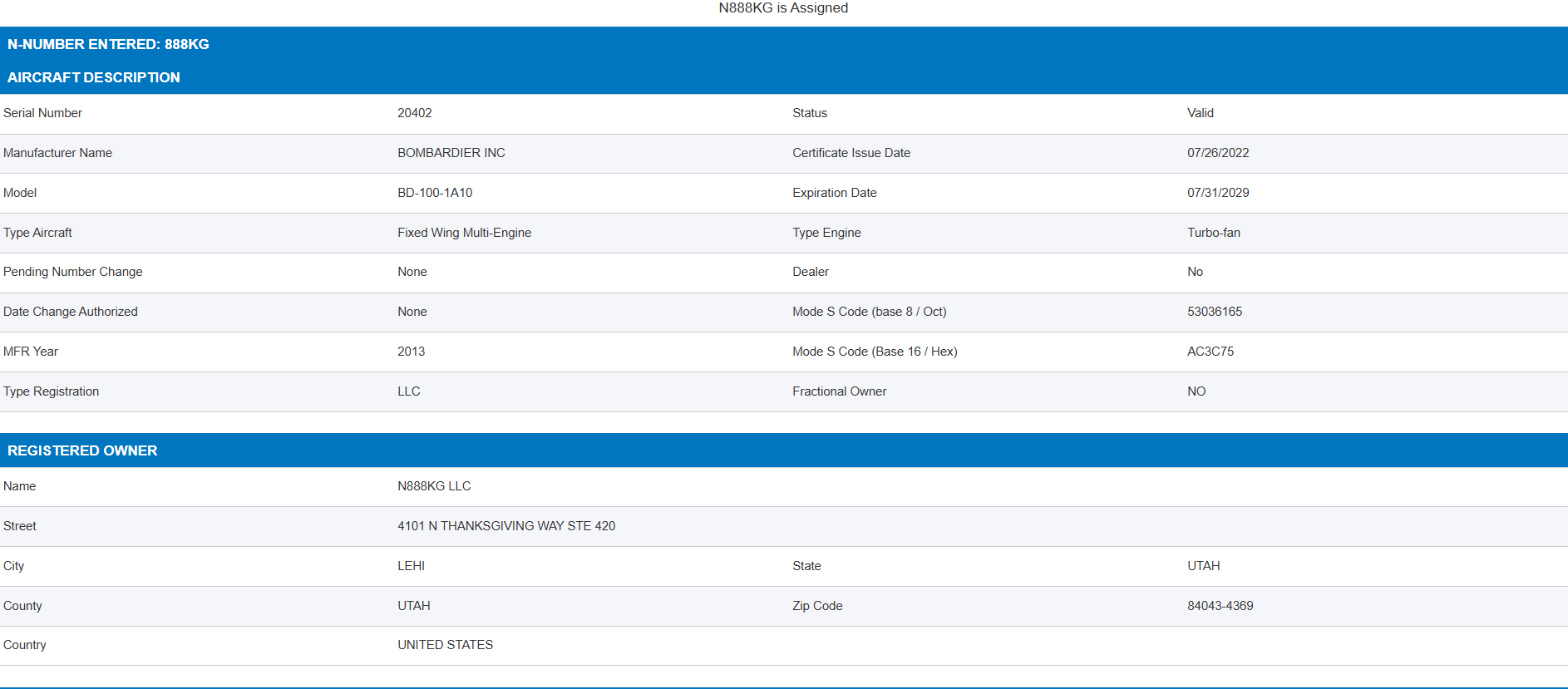1568x689 pixels.
Task: Click the 'Serial Number' label
Action: 42,113
